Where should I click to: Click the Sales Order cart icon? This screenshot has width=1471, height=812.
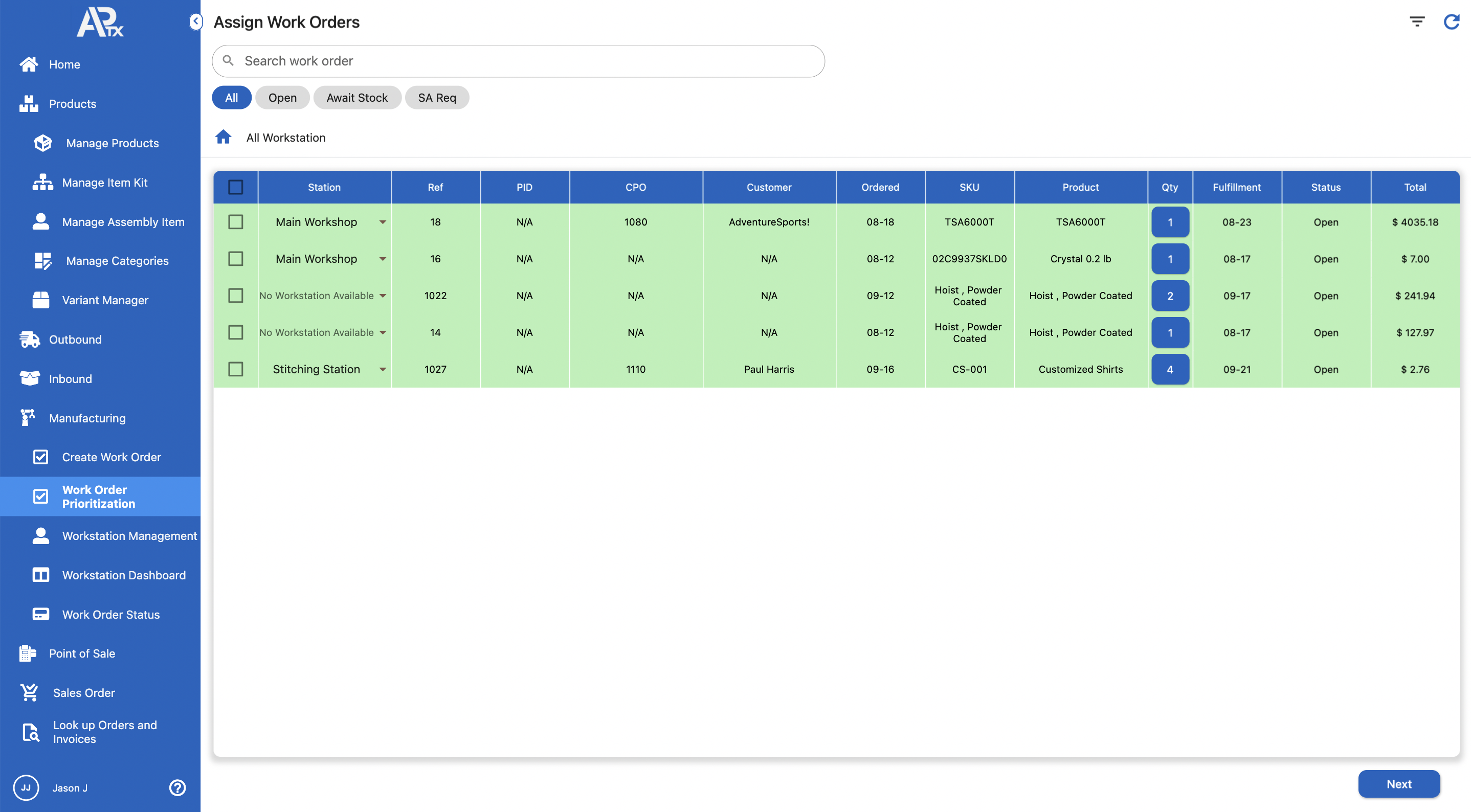click(x=29, y=692)
